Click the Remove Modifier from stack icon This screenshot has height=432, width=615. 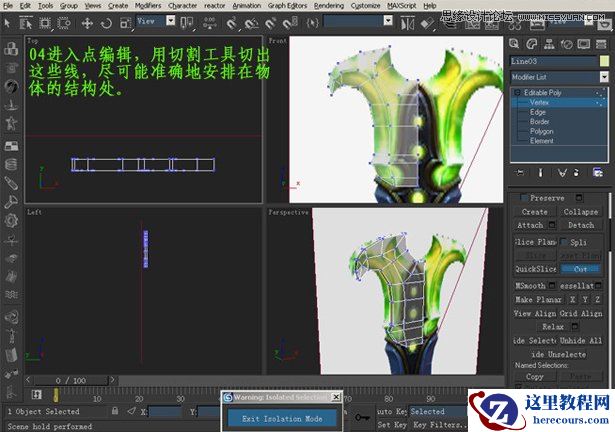tap(577, 173)
